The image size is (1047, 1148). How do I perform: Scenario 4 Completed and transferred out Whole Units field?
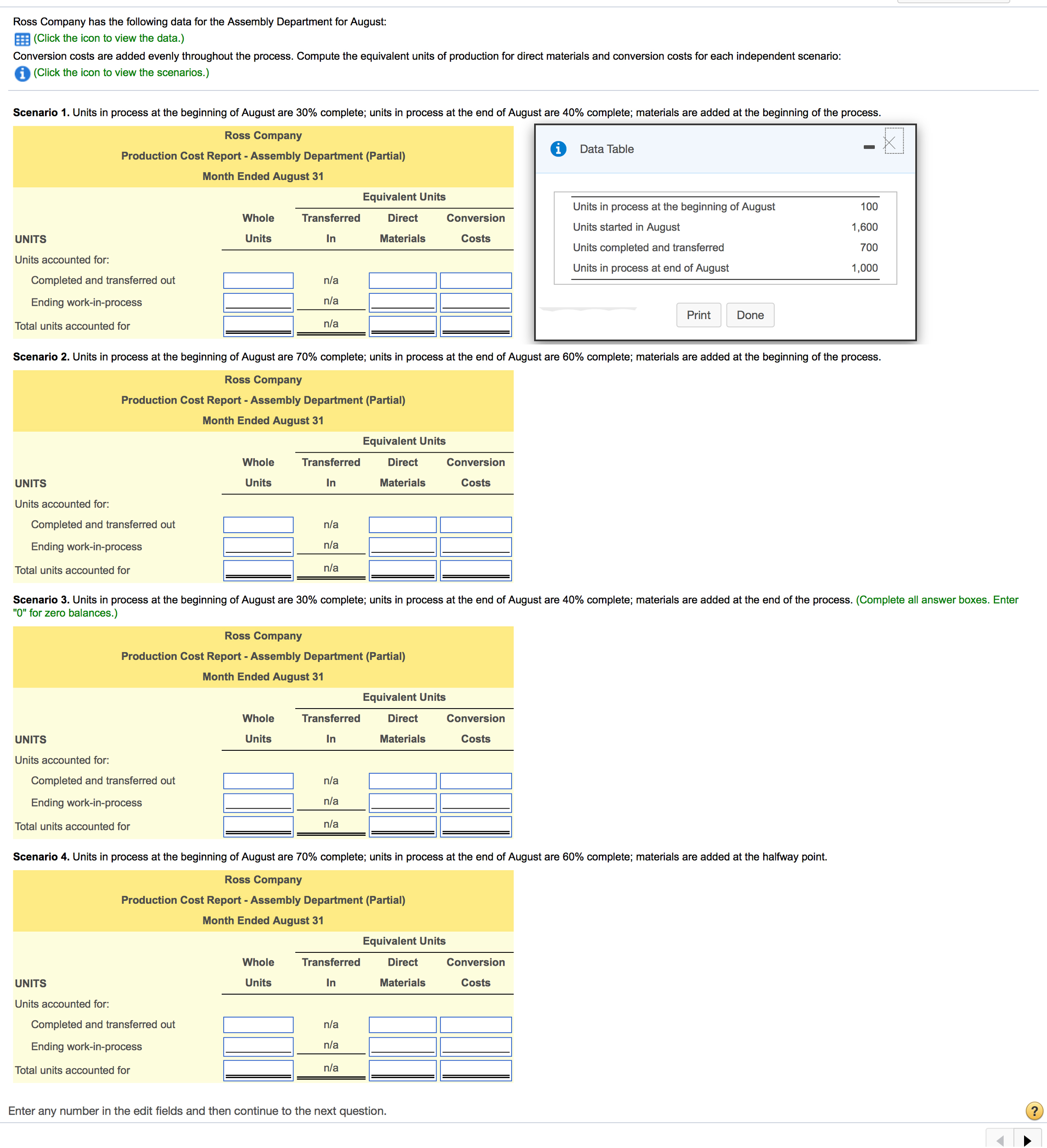click(259, 1024)
